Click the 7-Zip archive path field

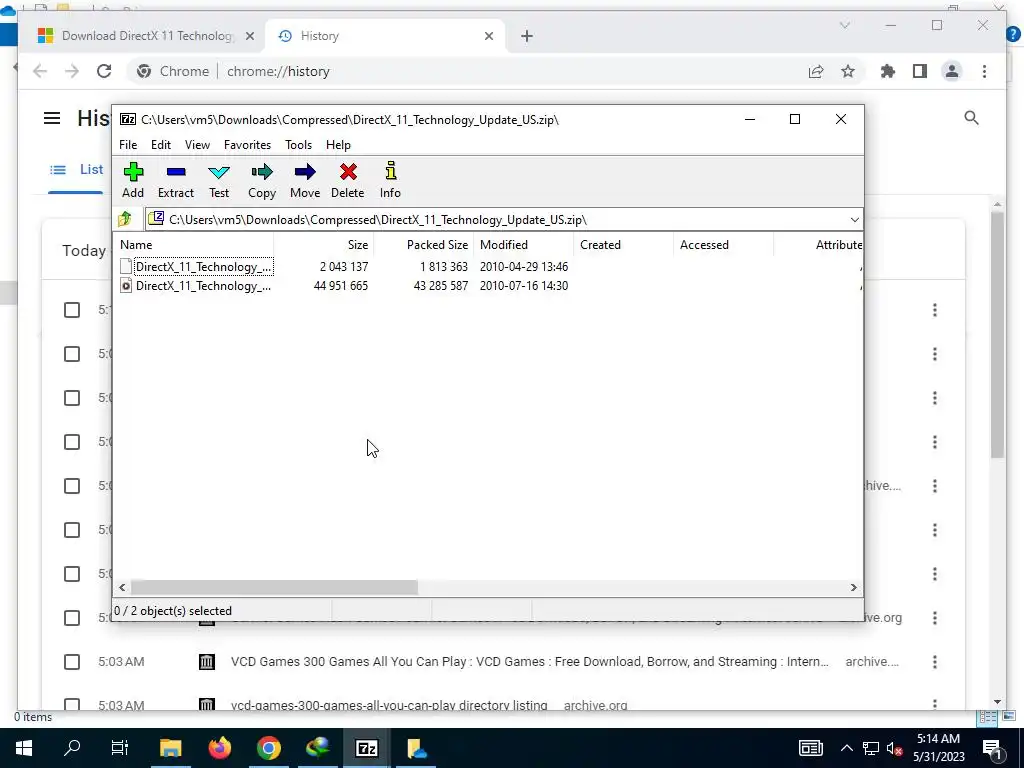point(496,219)
